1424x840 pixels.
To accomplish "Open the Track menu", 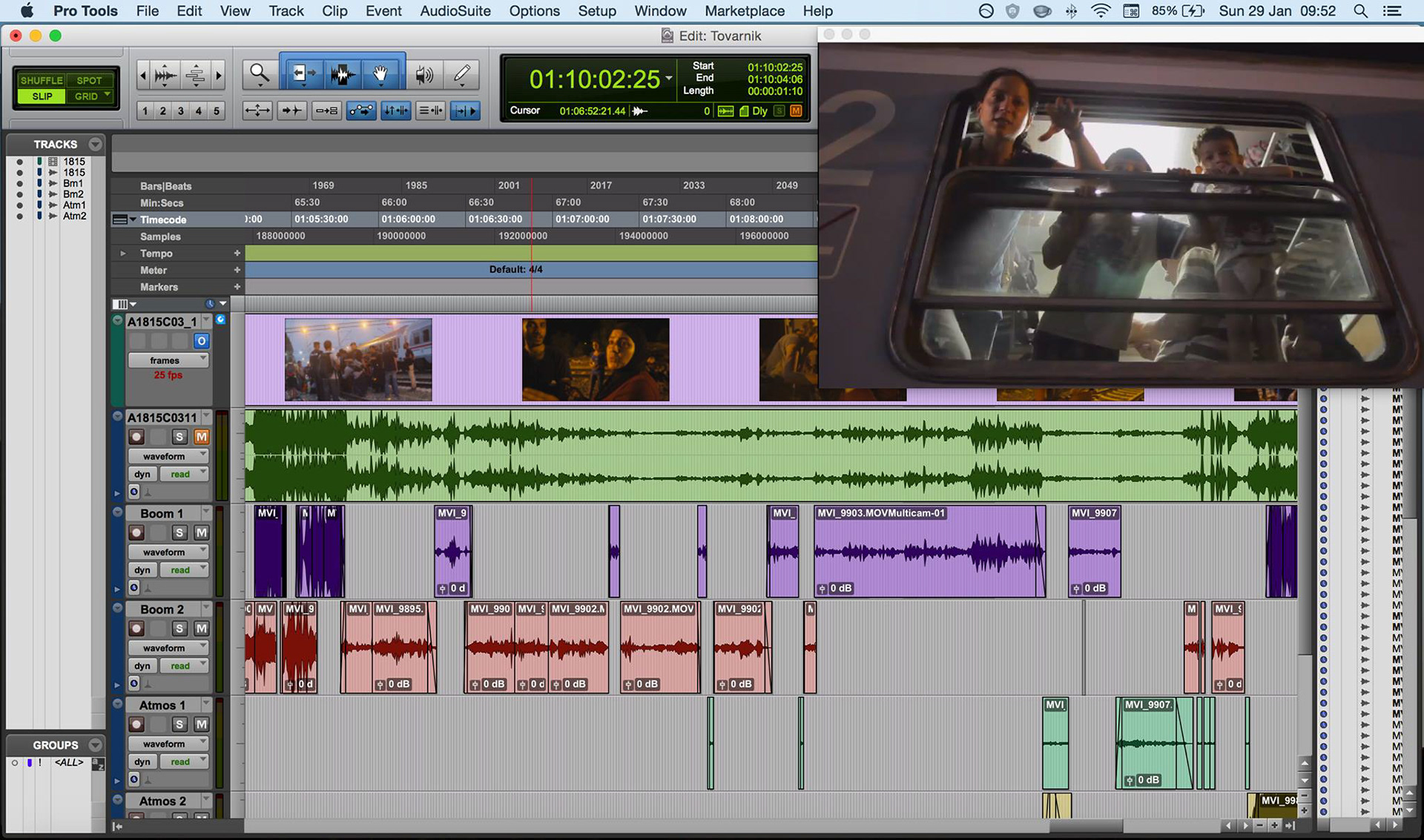I will click(x=286, y=11).
